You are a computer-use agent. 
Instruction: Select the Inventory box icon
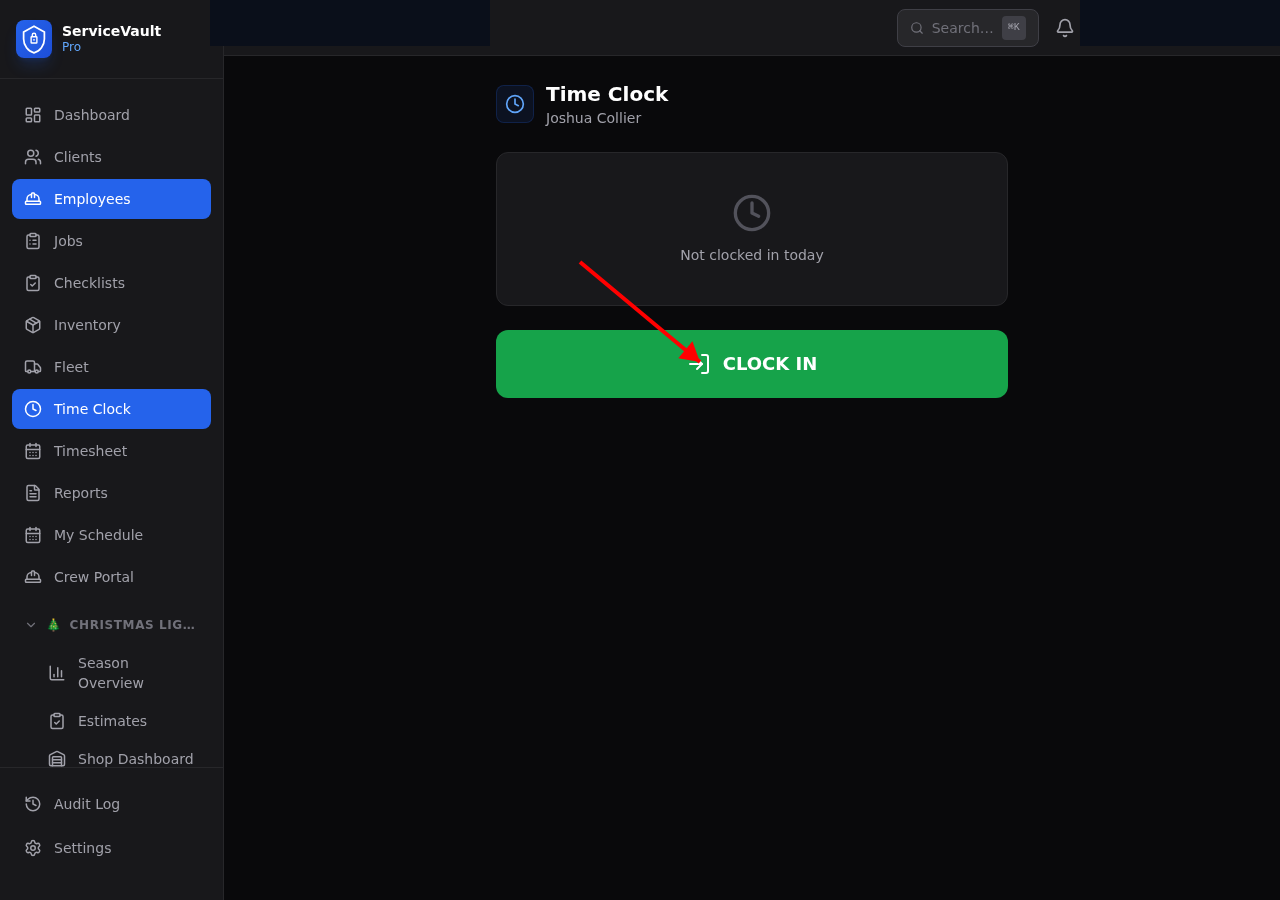pos(31,325)
